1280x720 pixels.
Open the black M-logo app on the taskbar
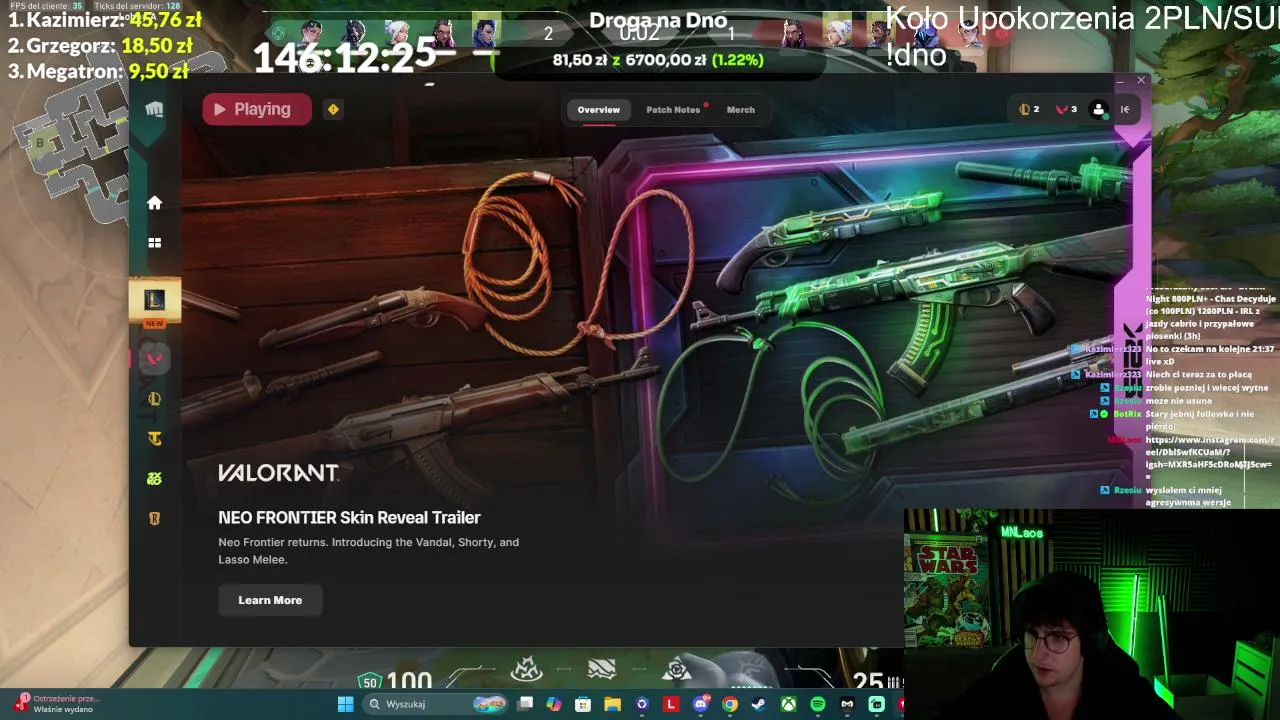click(x=847, y=704)
